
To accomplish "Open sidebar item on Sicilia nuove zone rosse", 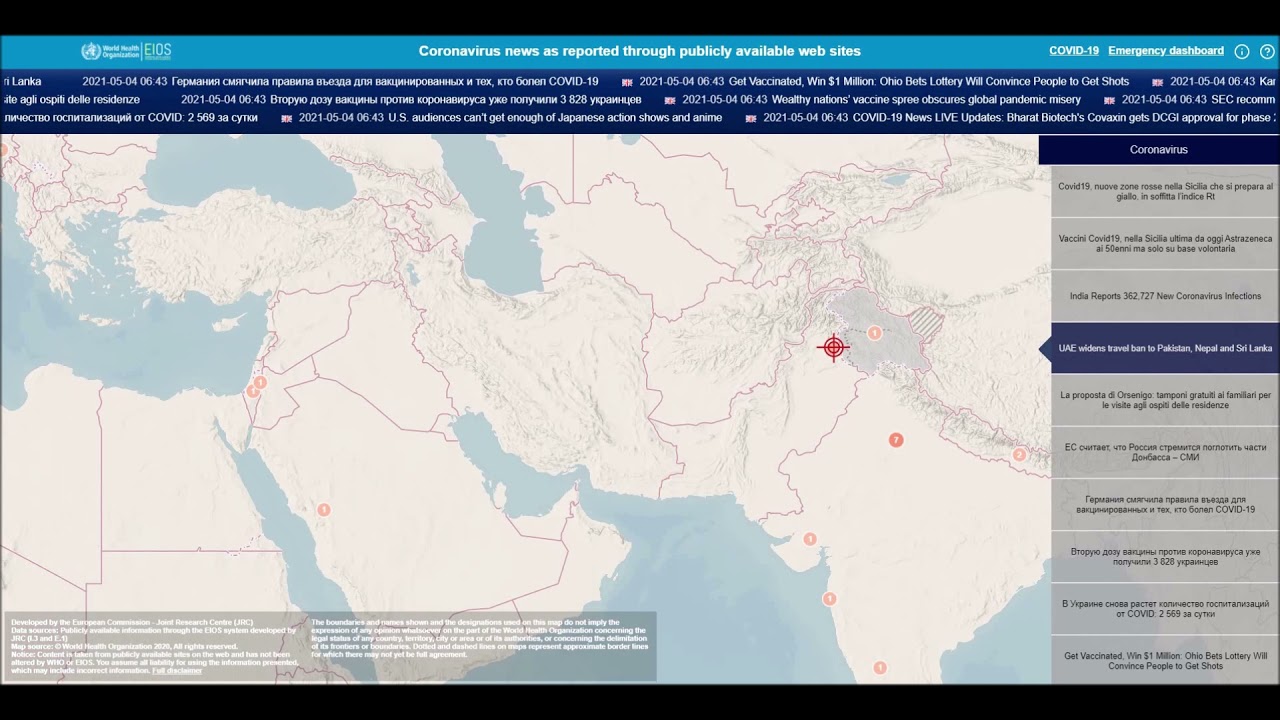I will [x=1165, y=192].
